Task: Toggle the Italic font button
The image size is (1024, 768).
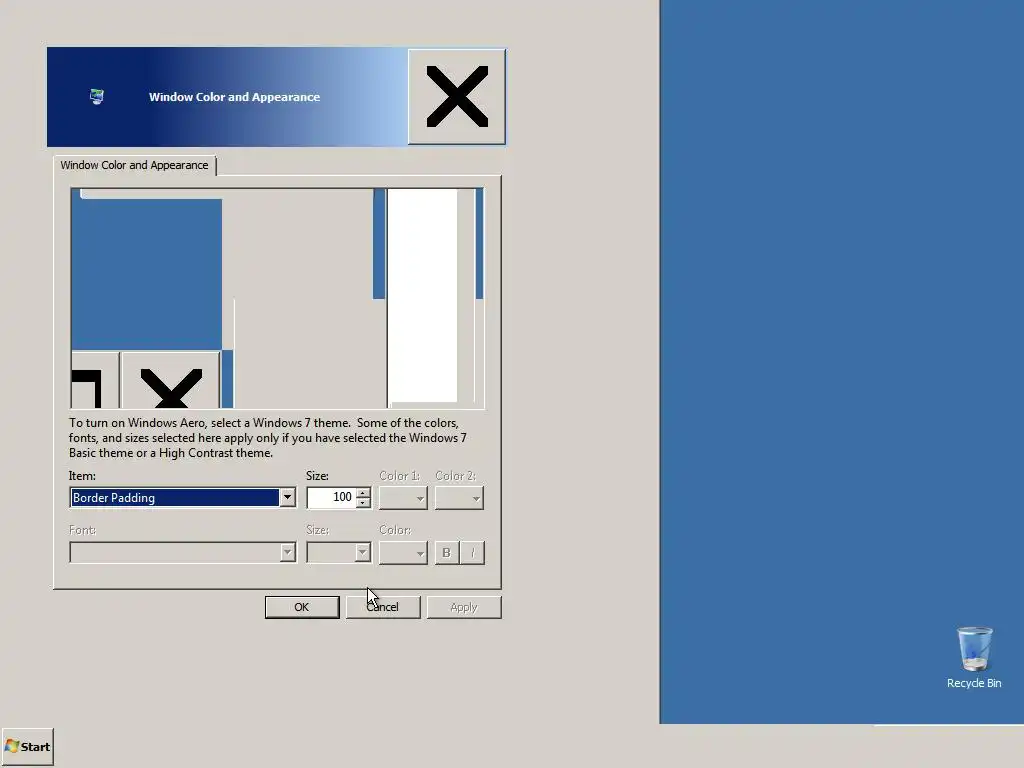Action: 472,552
